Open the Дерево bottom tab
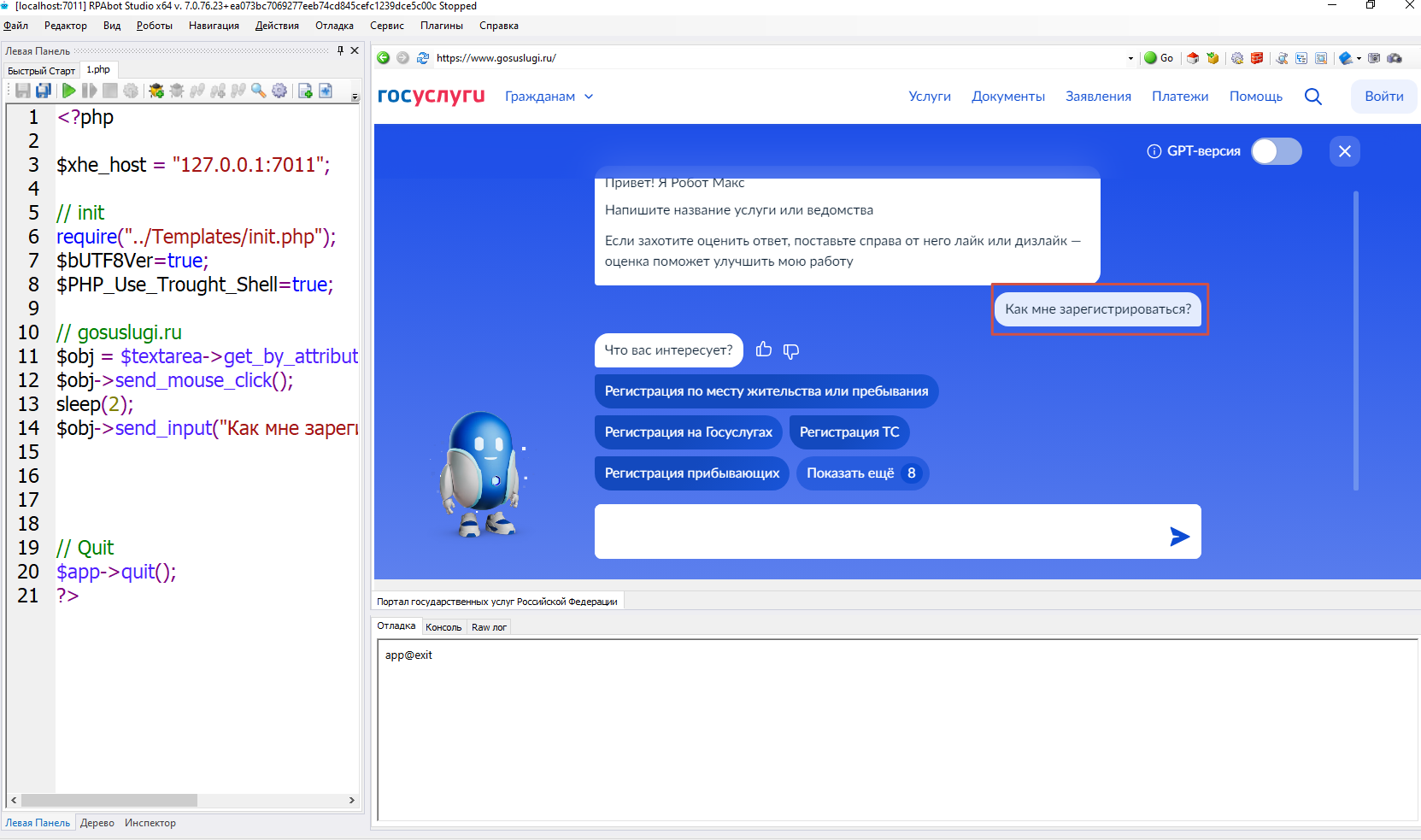1421x840 pixels. point(97,823)
